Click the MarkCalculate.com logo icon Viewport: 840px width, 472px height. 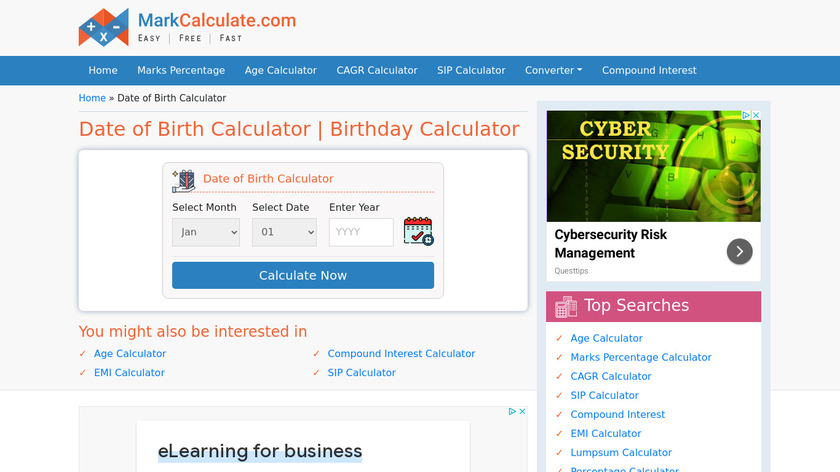click(103, 27)
